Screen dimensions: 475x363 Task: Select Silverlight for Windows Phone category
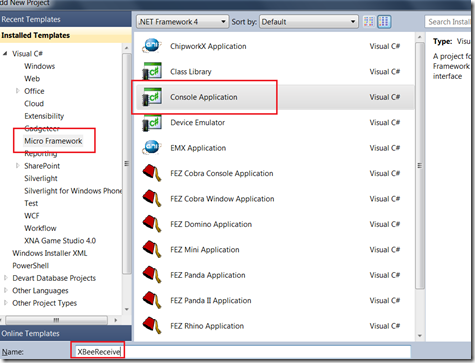[x=73, y=191]
